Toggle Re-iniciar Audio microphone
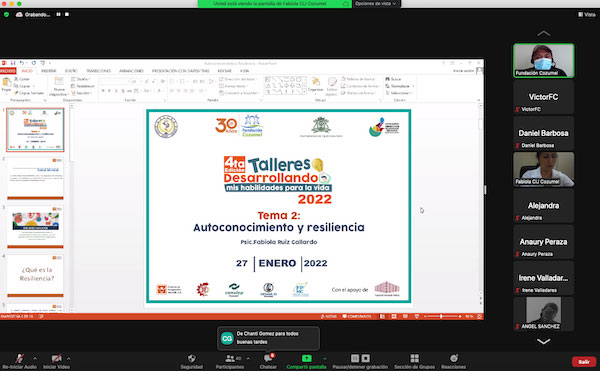 [19, 358]
